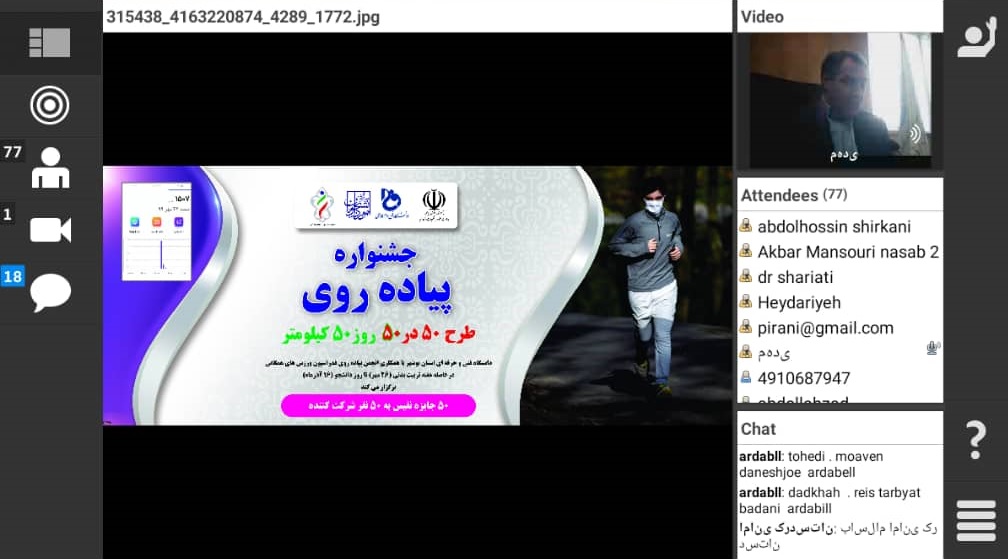Open attendees panel showing 77 count
Image resolution: width=1008 pixels, height=559 pixels.
pyautogui.click(x=49, y=168)
